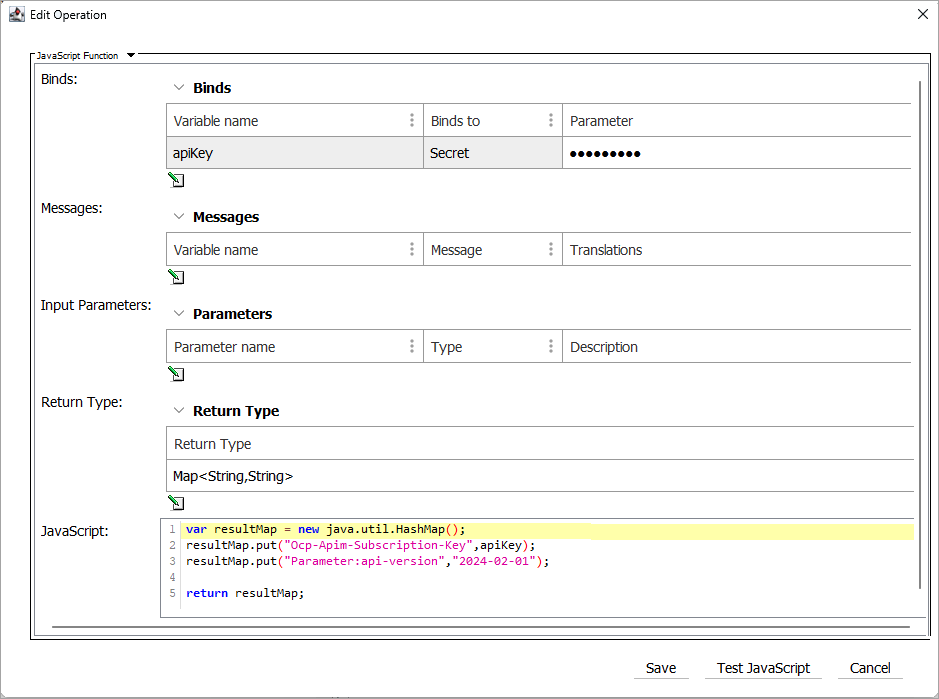Open the Message column options menu

[550, 250]
